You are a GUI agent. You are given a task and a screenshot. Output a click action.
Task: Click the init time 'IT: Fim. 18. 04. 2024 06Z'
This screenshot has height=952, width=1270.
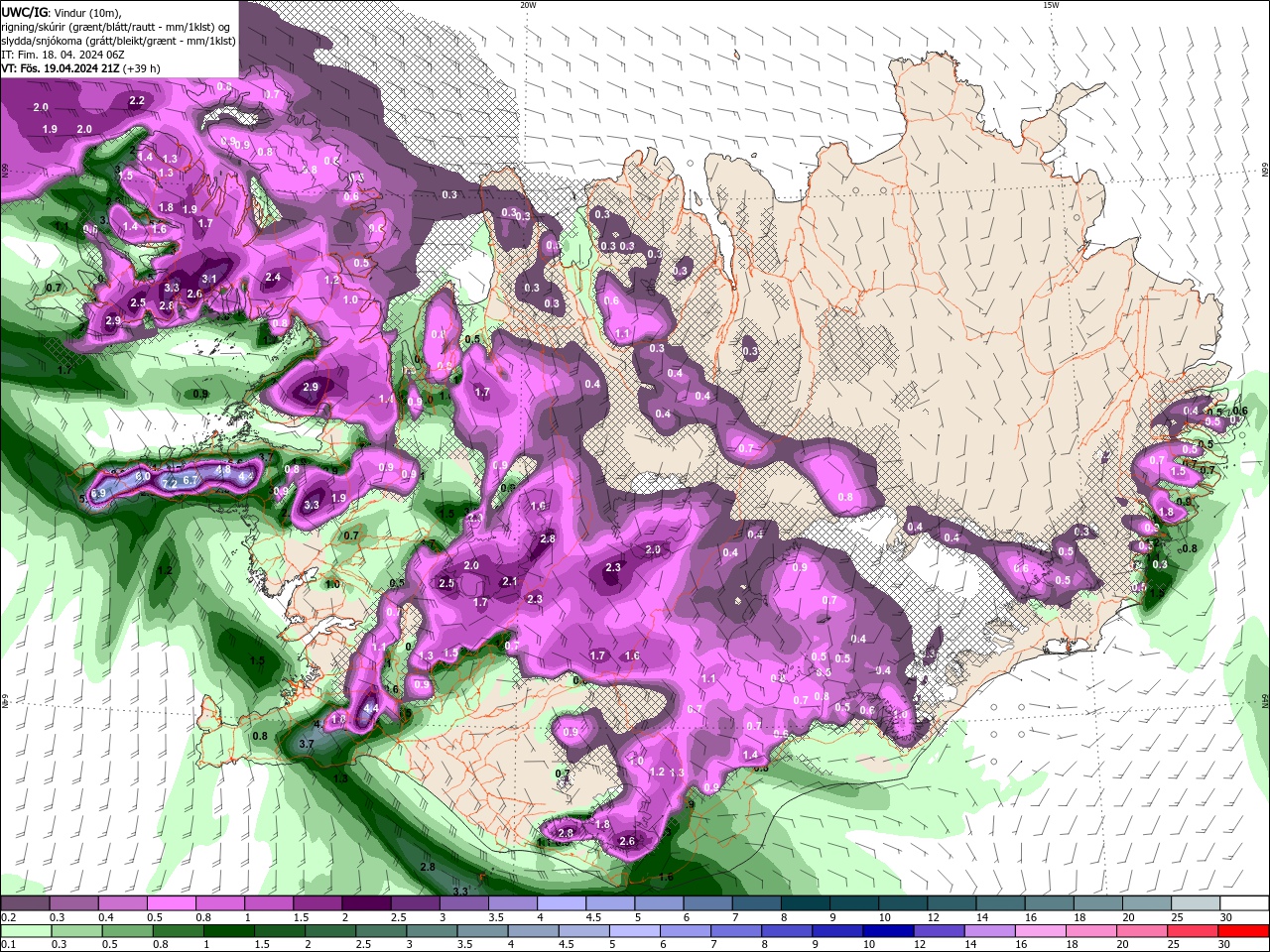coord(63,55)
